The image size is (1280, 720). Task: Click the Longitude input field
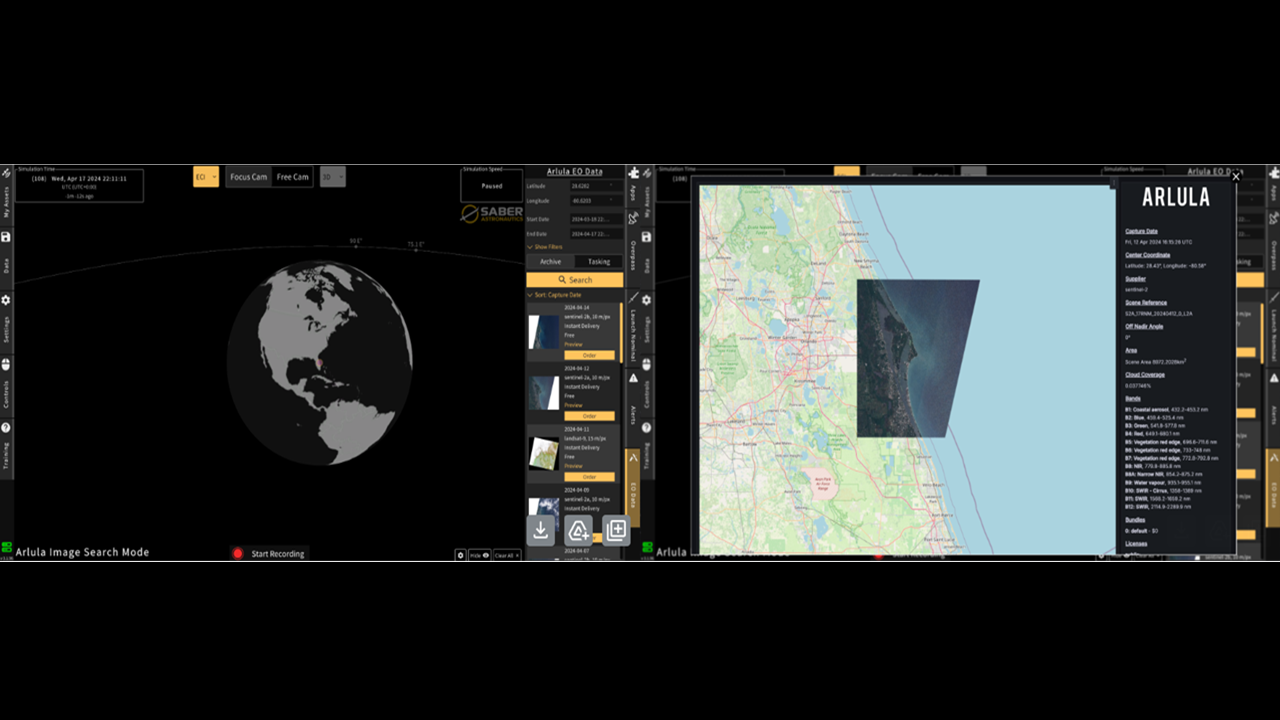(596, 201)
